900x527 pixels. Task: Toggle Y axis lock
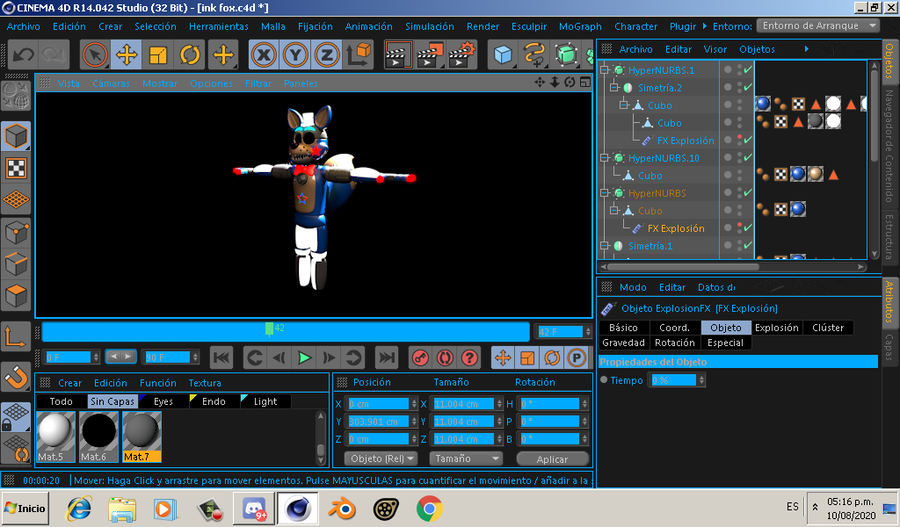coord(295,55)
